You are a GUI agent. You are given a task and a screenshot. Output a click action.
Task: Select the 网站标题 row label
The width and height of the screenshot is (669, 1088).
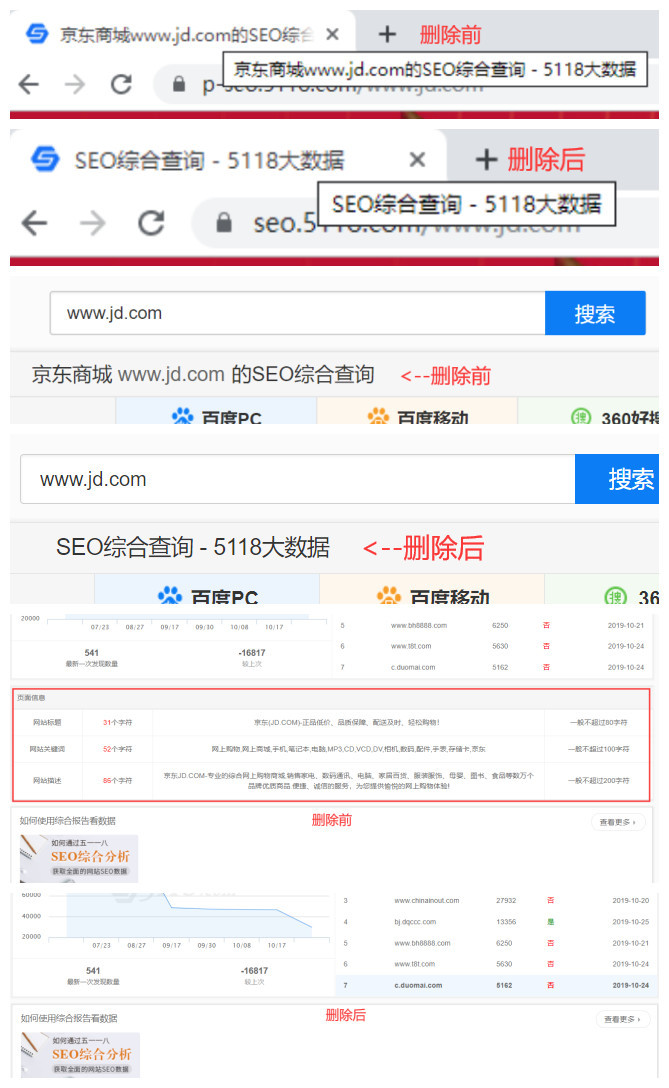[47, 722]
